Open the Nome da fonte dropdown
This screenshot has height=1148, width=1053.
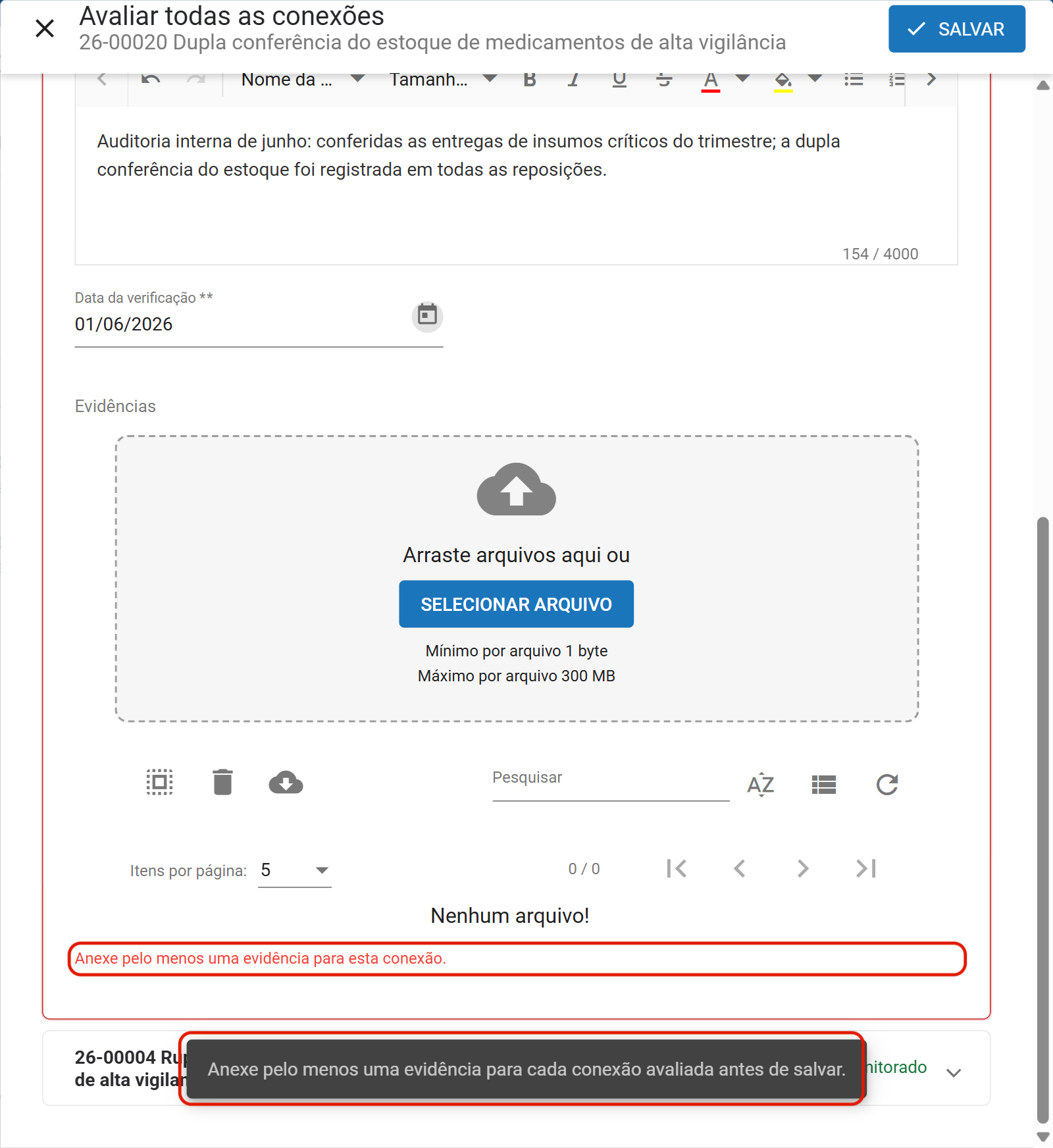point(303,80)
